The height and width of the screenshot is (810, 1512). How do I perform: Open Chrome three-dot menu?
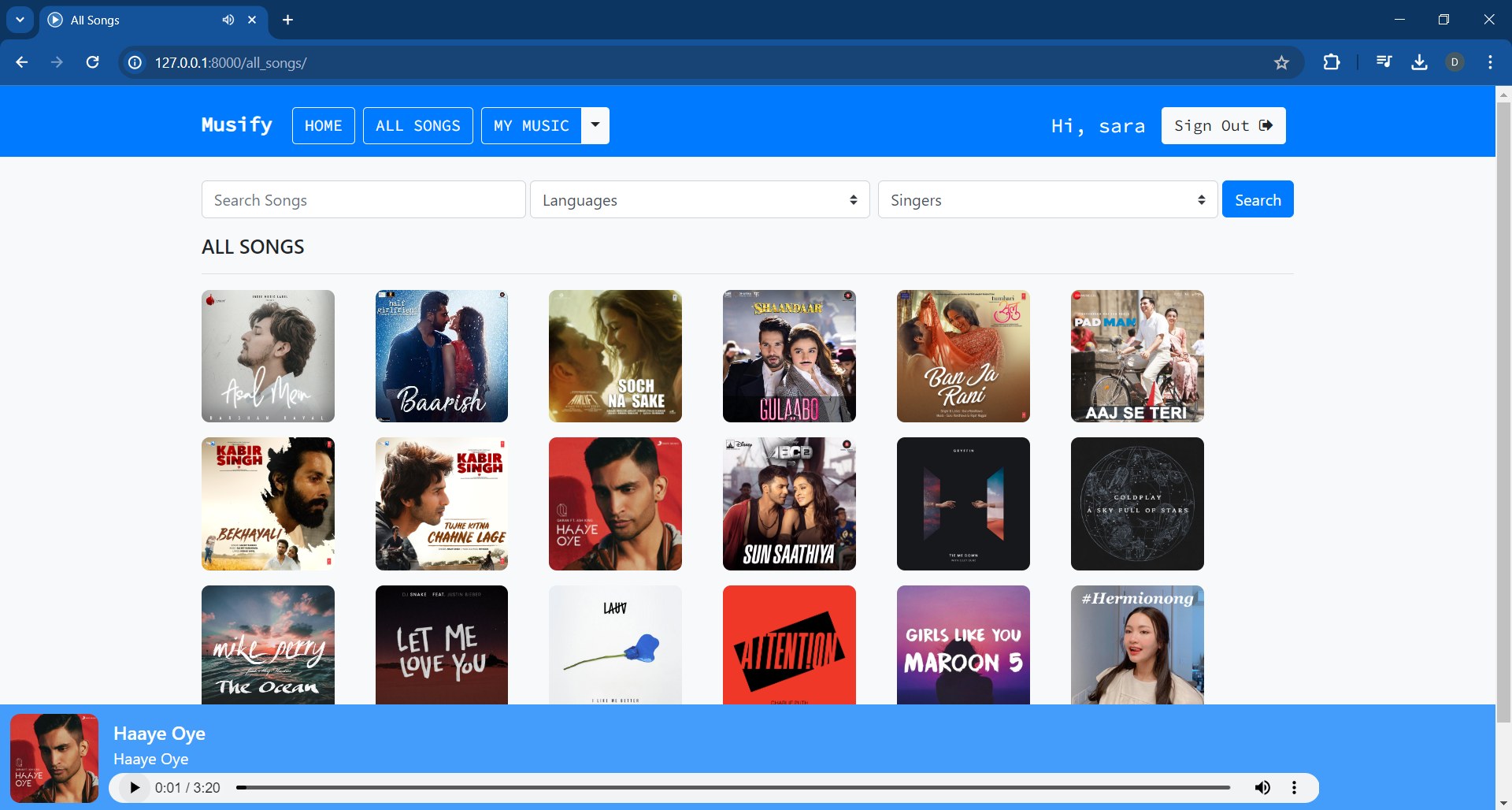coord(1490,62)
